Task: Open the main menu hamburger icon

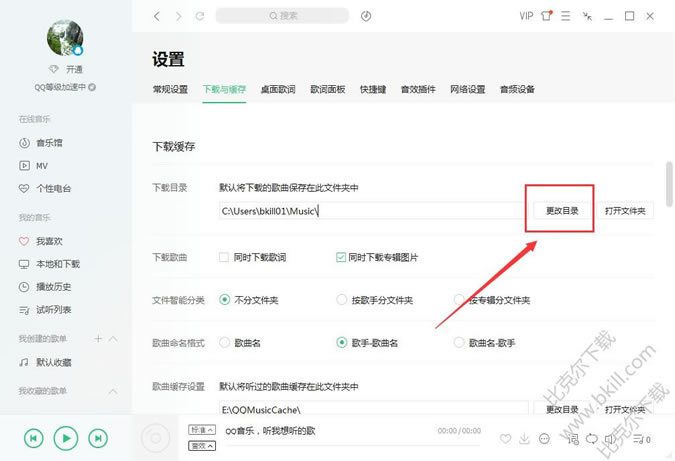Action: pyautogui.click(x=566, y=16)
